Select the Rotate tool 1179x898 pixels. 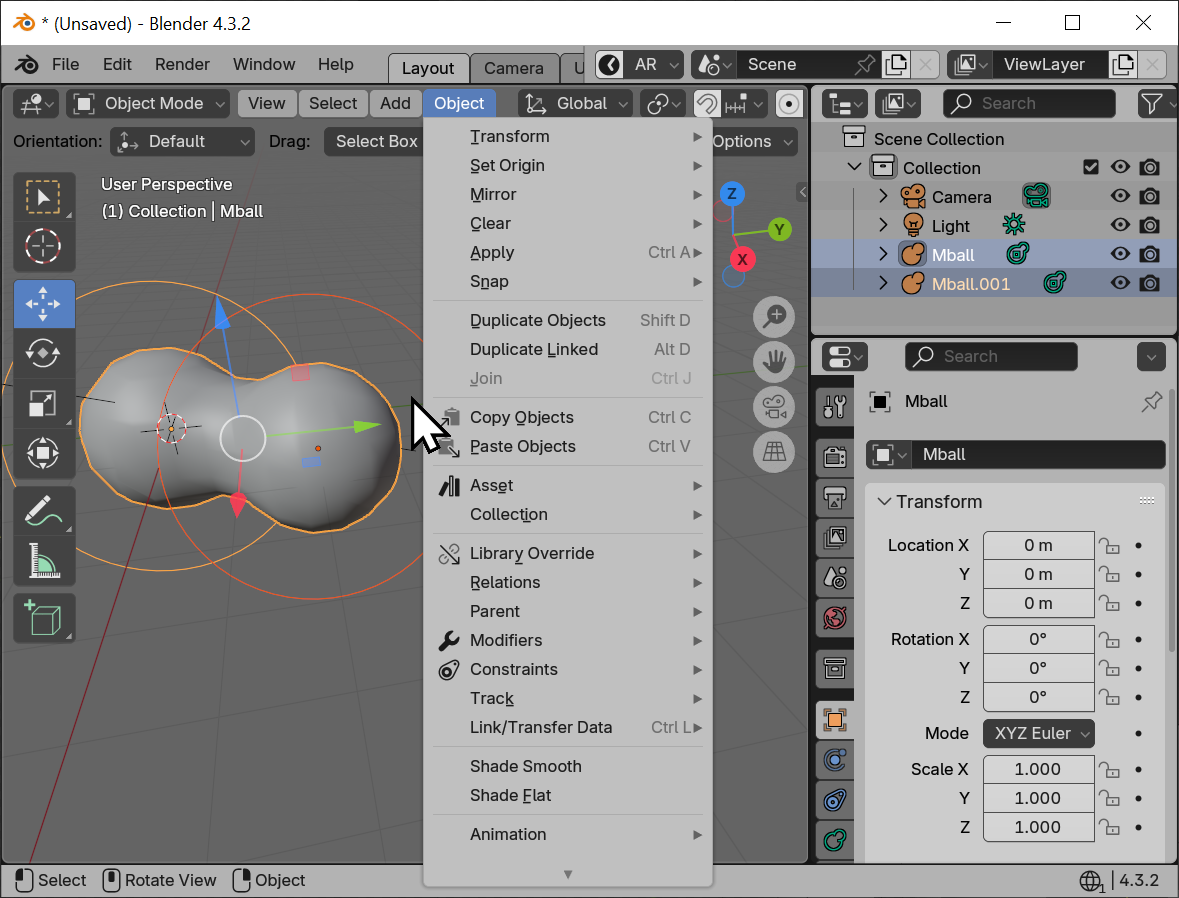point(44,353)
